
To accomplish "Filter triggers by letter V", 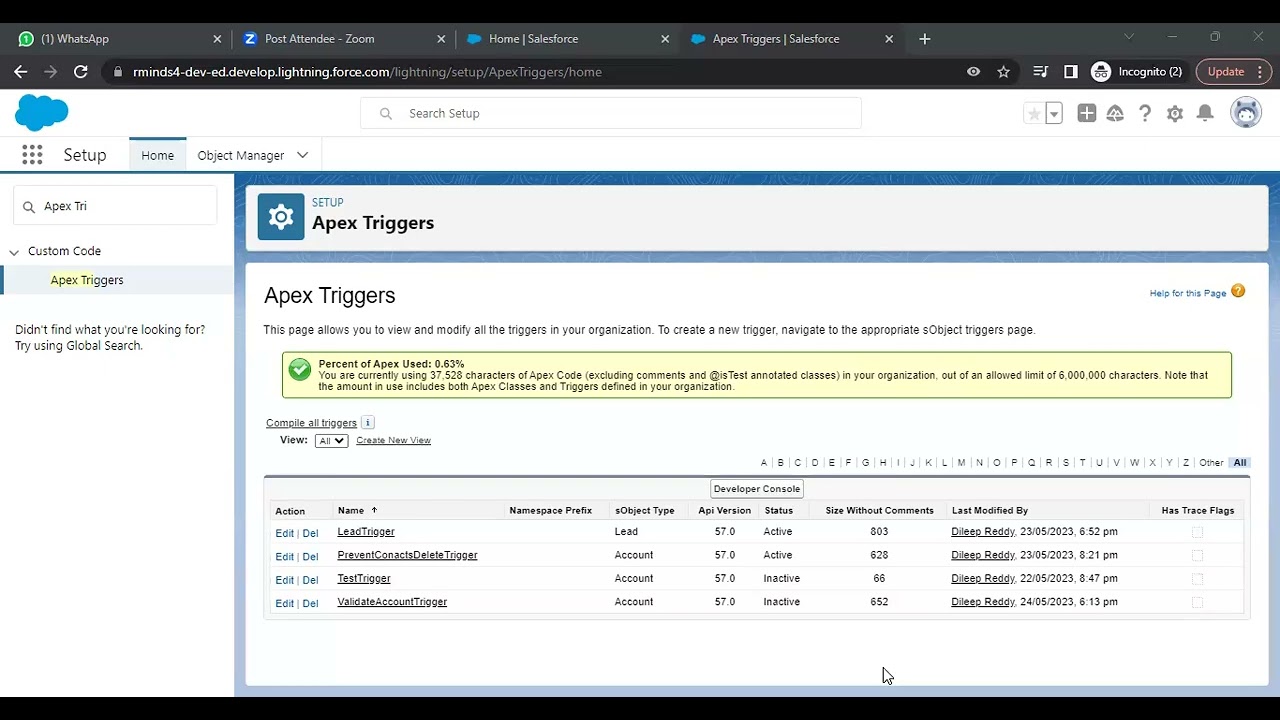I will click(1116, 463).
